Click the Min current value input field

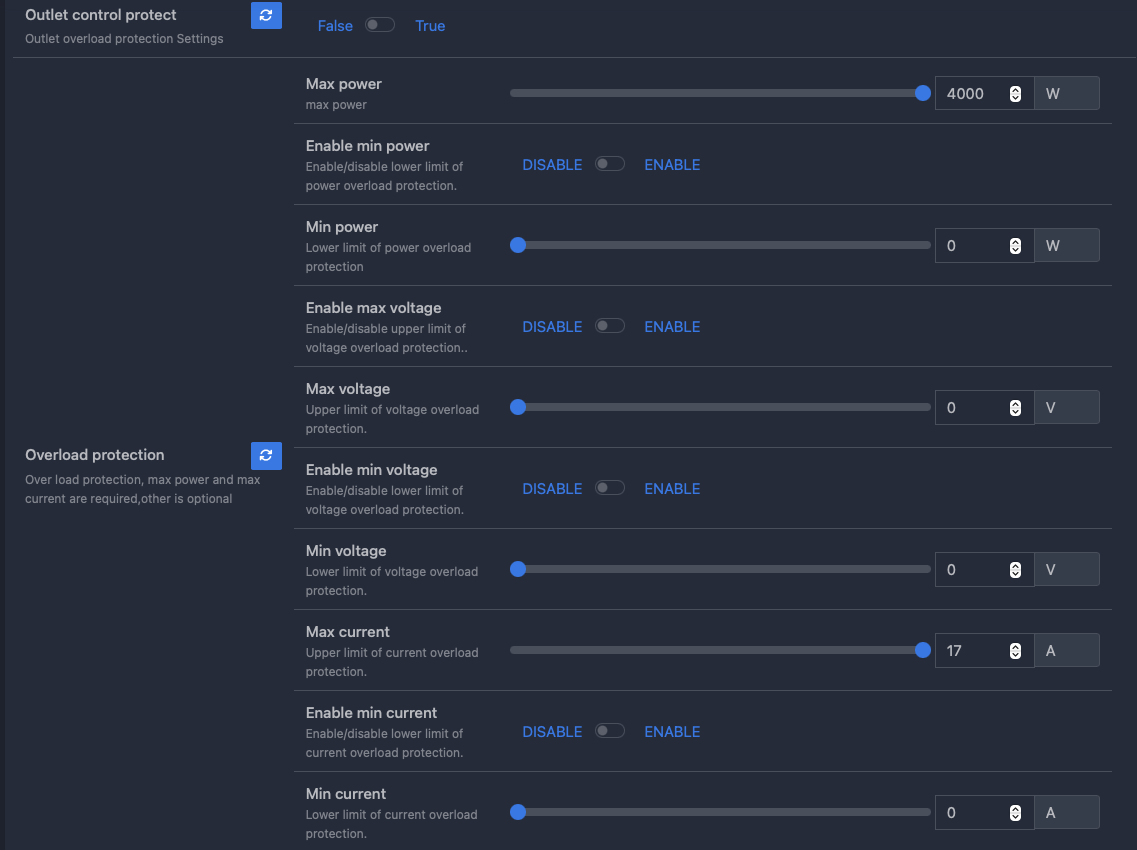pos(984,812)
